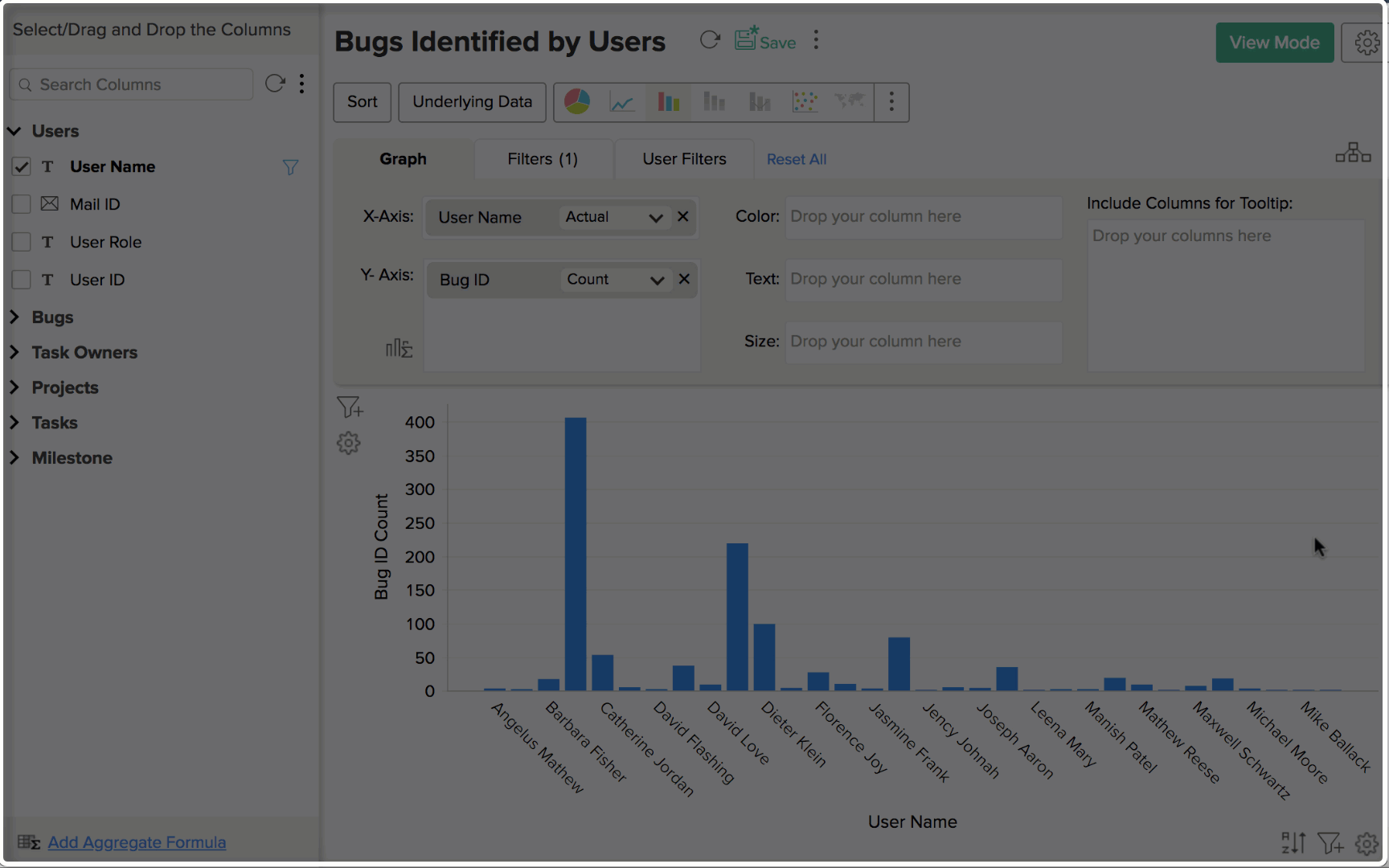Select the world map chart type
1389x868 pixels.
(x=850, y=102)
